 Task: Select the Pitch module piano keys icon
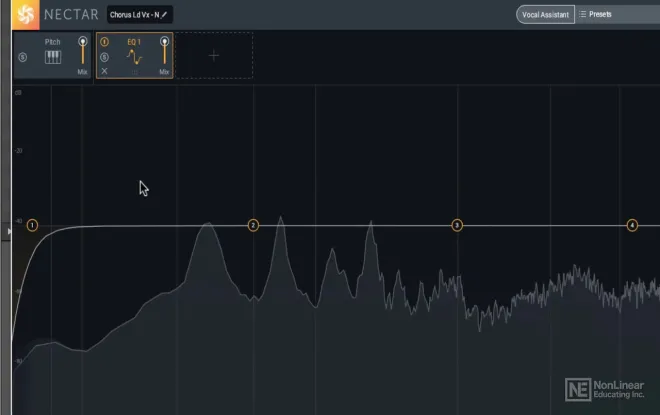(x=53, y=58)
